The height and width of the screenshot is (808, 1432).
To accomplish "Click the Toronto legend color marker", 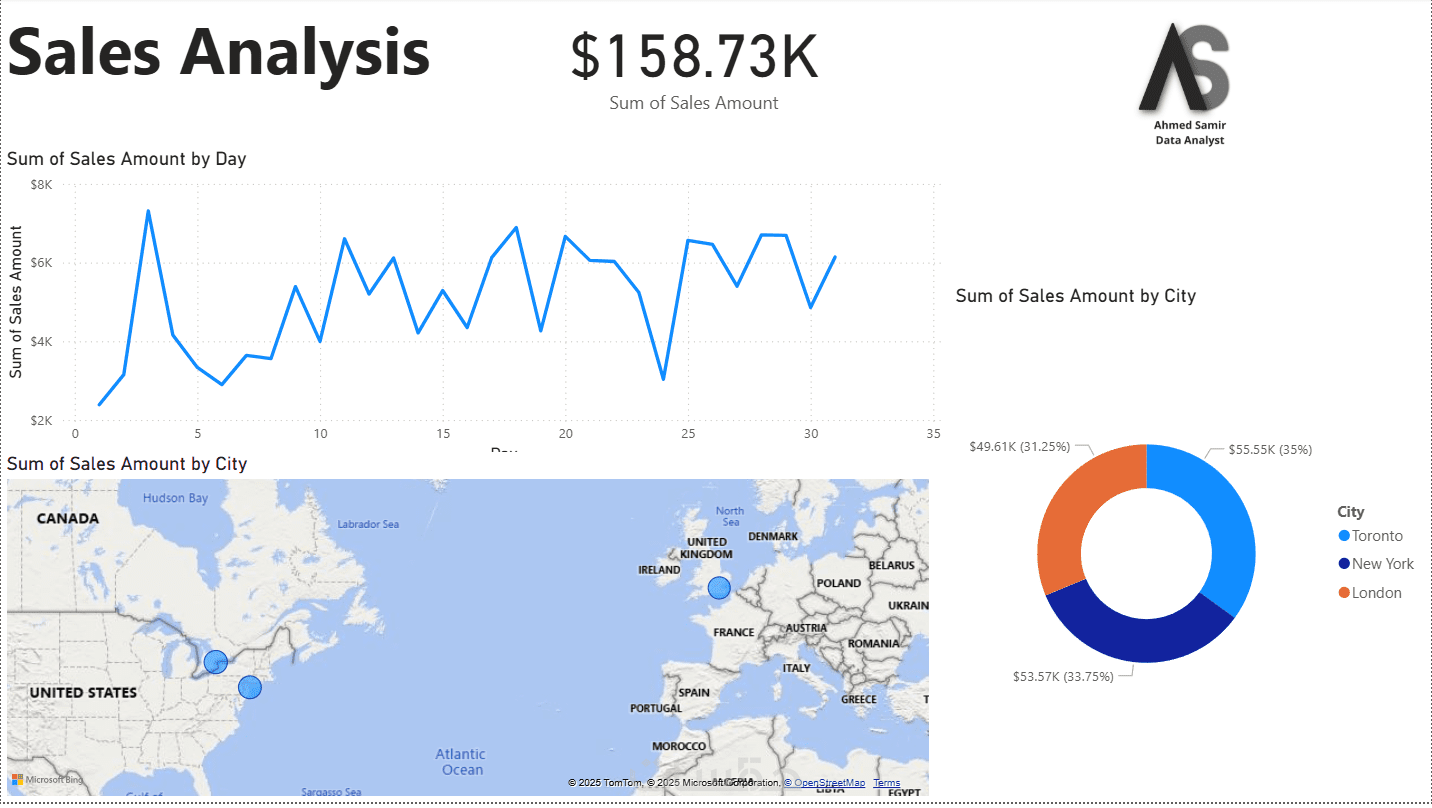I will [x=1344, y=536].
